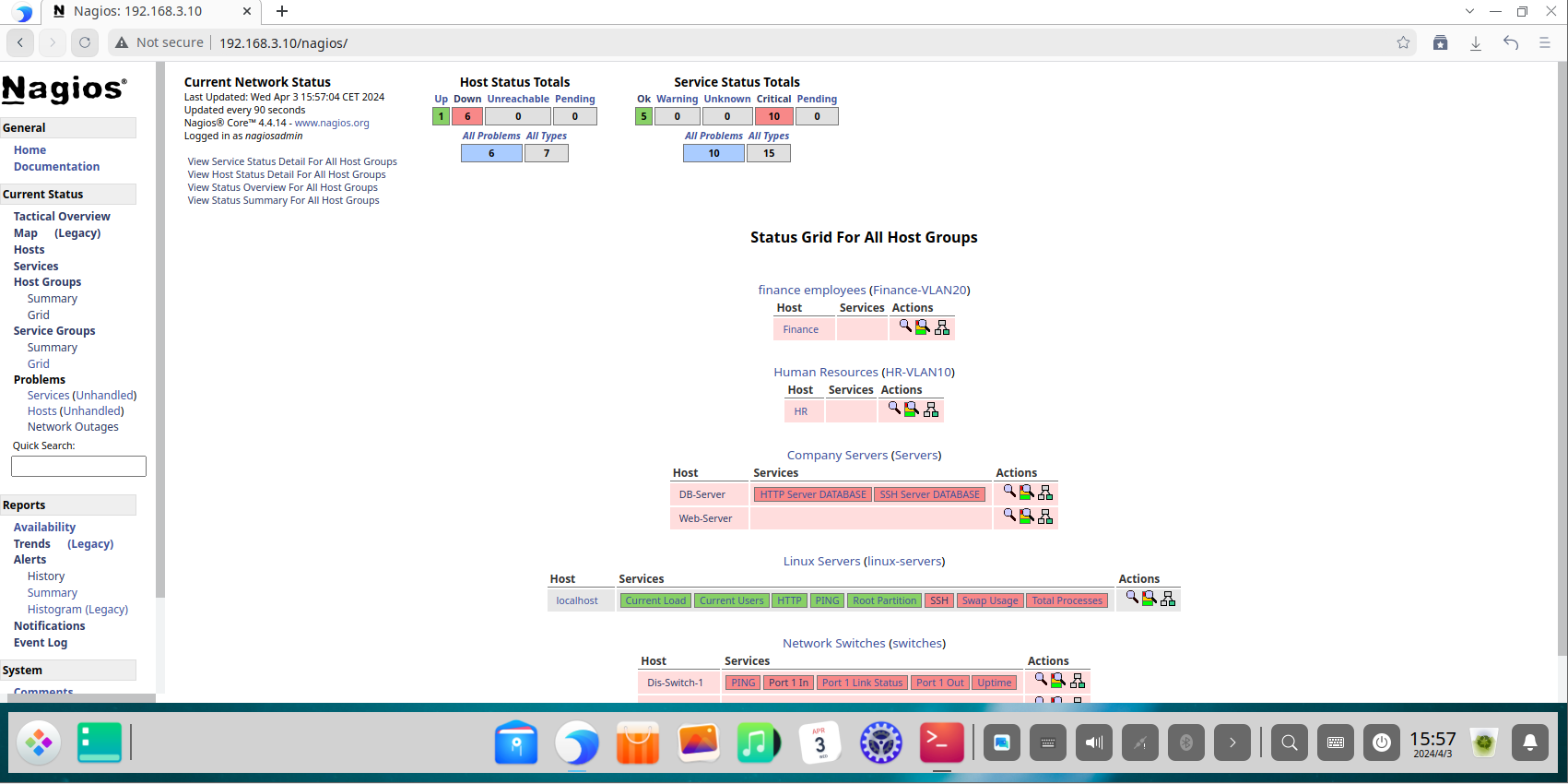Open the browser tab list chevron

(x=1469, y=11)
